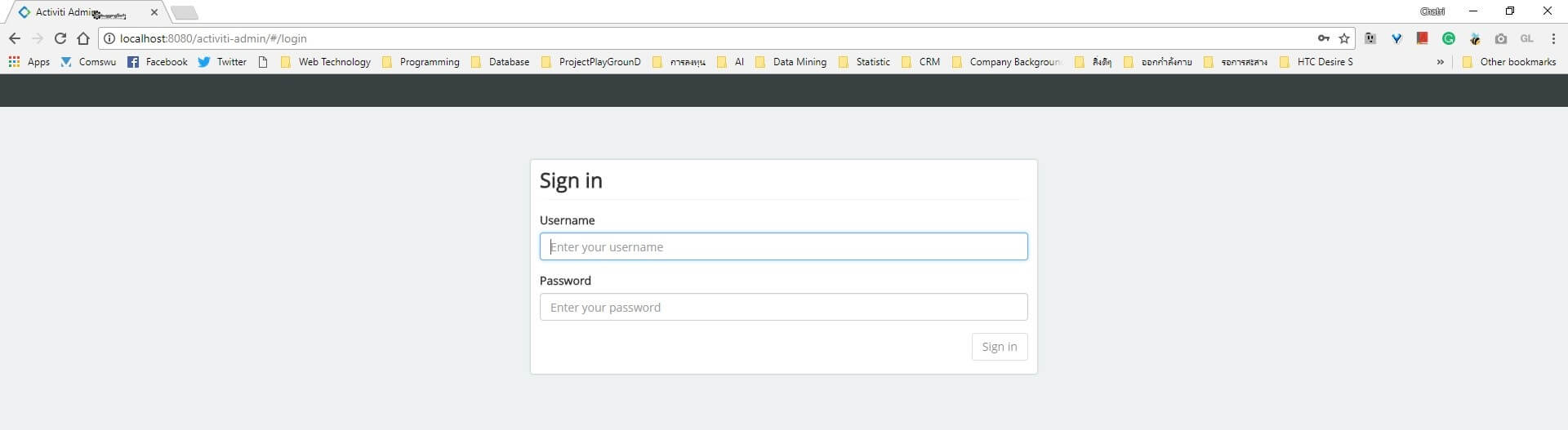Reload the current page

(60, 38)
